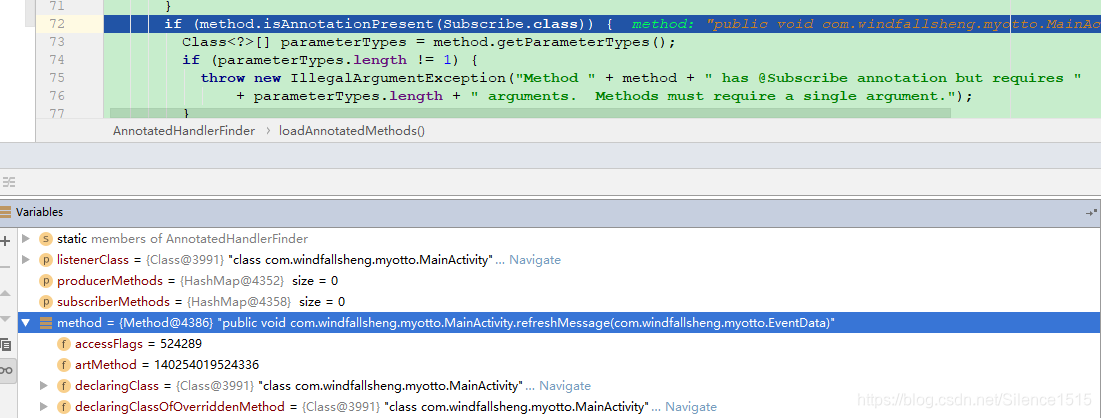This screenshot has height=418, width=1101.
Task: Click '{HashMap@4358}' value text
Action: (x=239, y=302)
